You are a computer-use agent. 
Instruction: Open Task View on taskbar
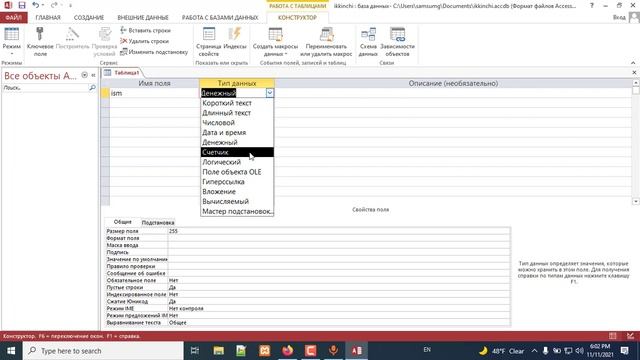pyautogui.click(x=195, y=351)
